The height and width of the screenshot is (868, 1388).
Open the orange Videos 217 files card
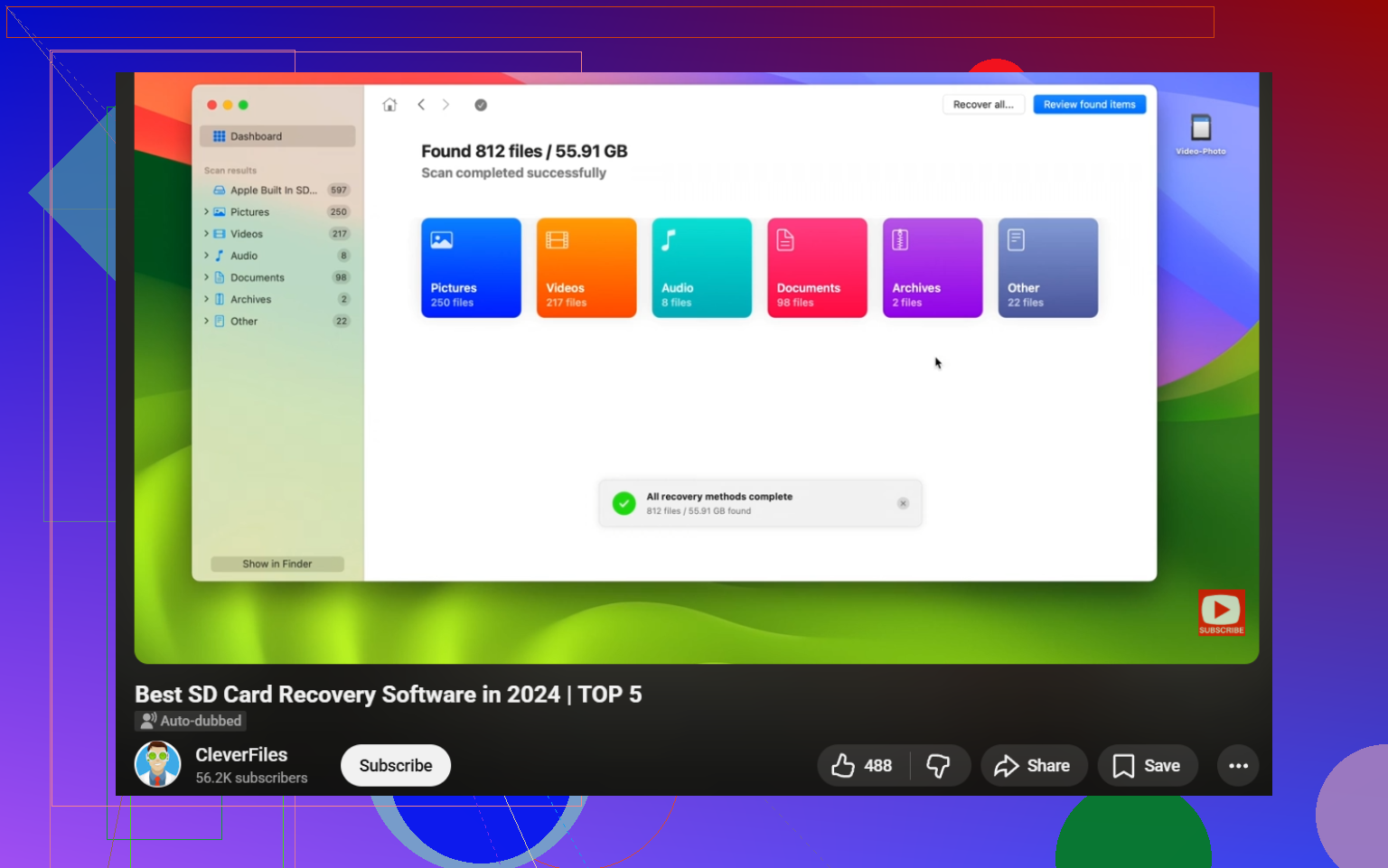(586, 267)
